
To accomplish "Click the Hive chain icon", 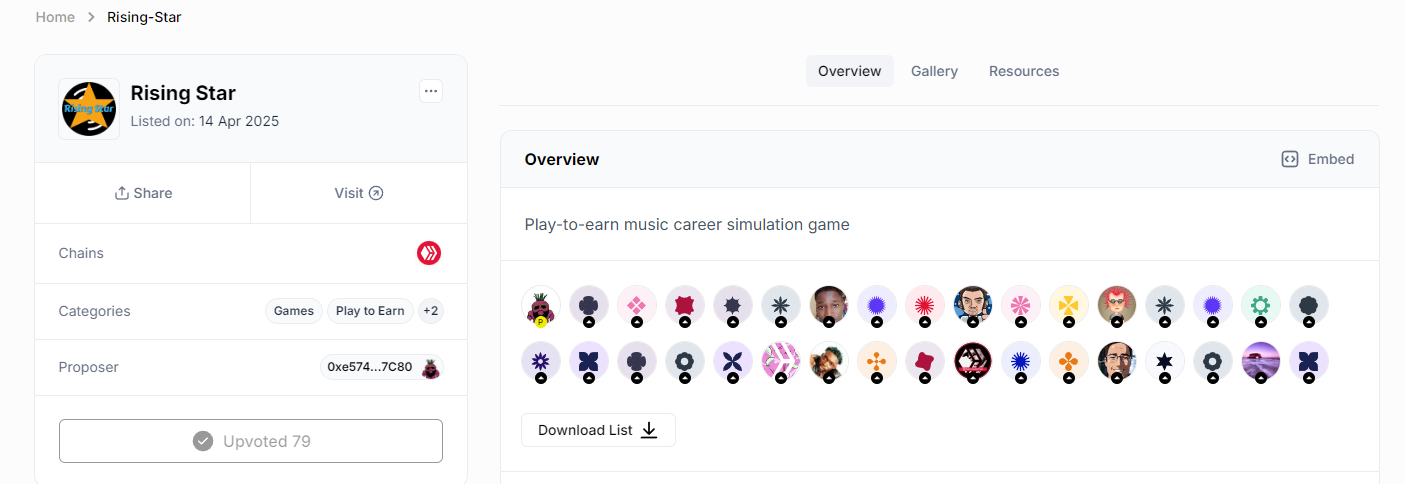I will 429,253.
